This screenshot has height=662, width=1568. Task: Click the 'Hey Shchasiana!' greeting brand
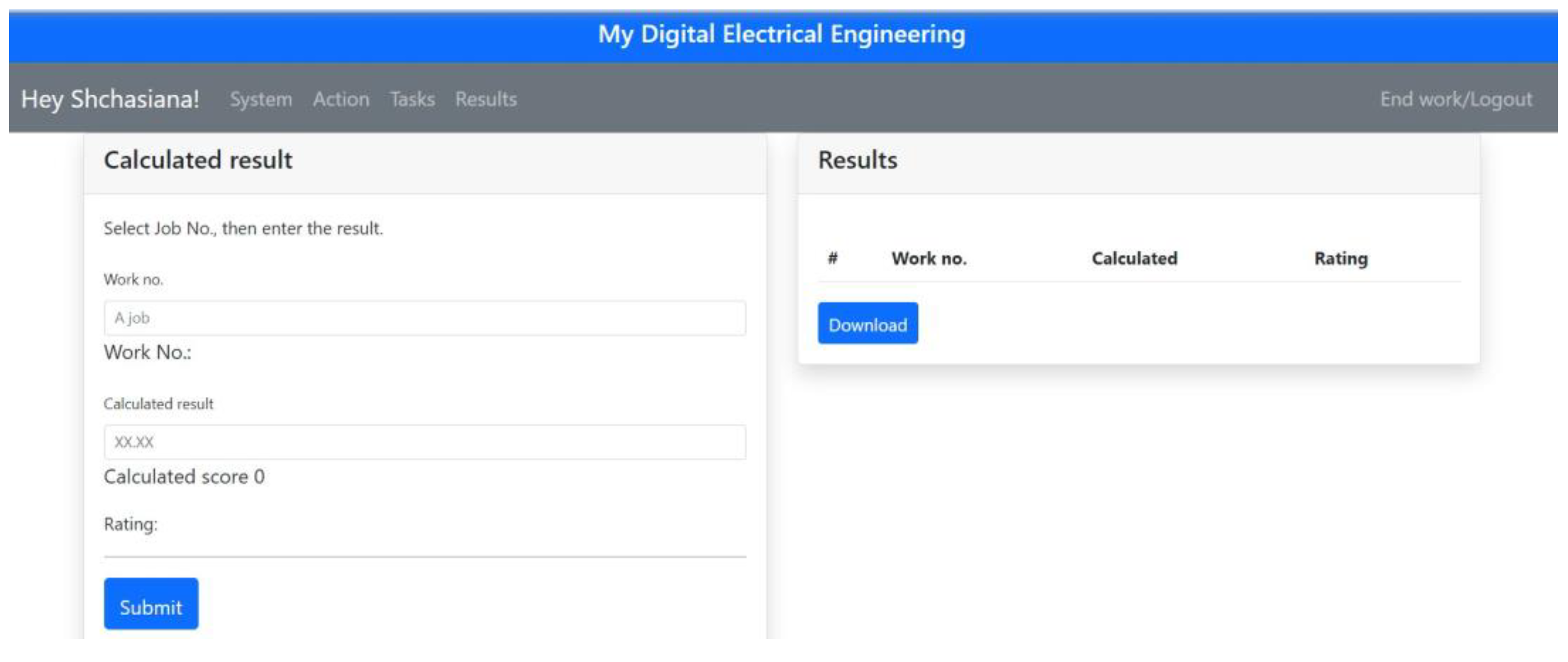tap(110, 99)
